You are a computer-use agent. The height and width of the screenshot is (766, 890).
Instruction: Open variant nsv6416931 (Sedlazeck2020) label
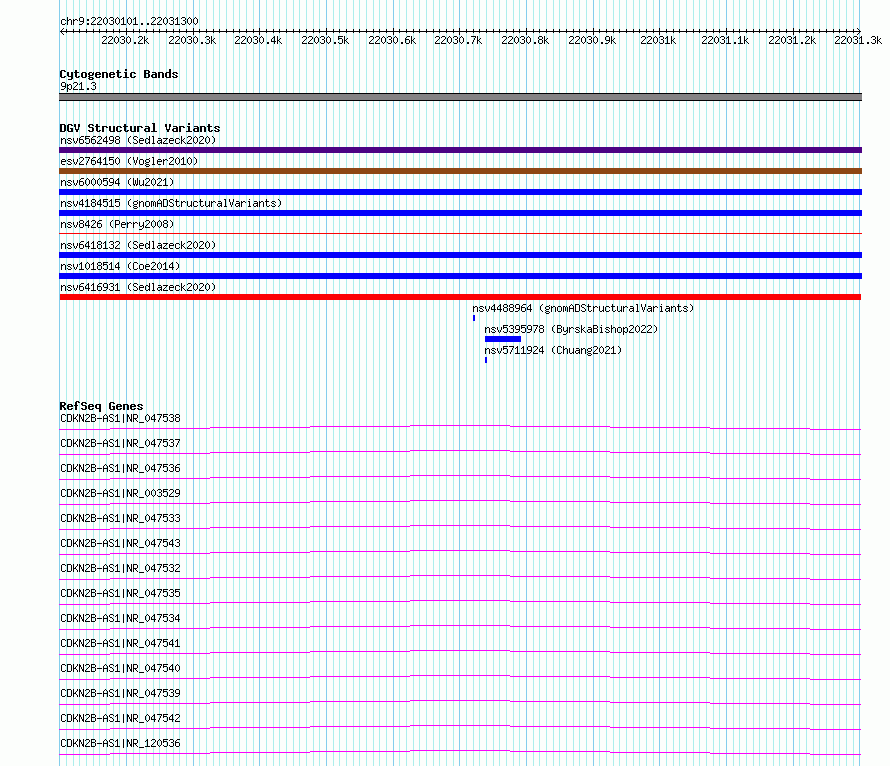pos(138,287)
